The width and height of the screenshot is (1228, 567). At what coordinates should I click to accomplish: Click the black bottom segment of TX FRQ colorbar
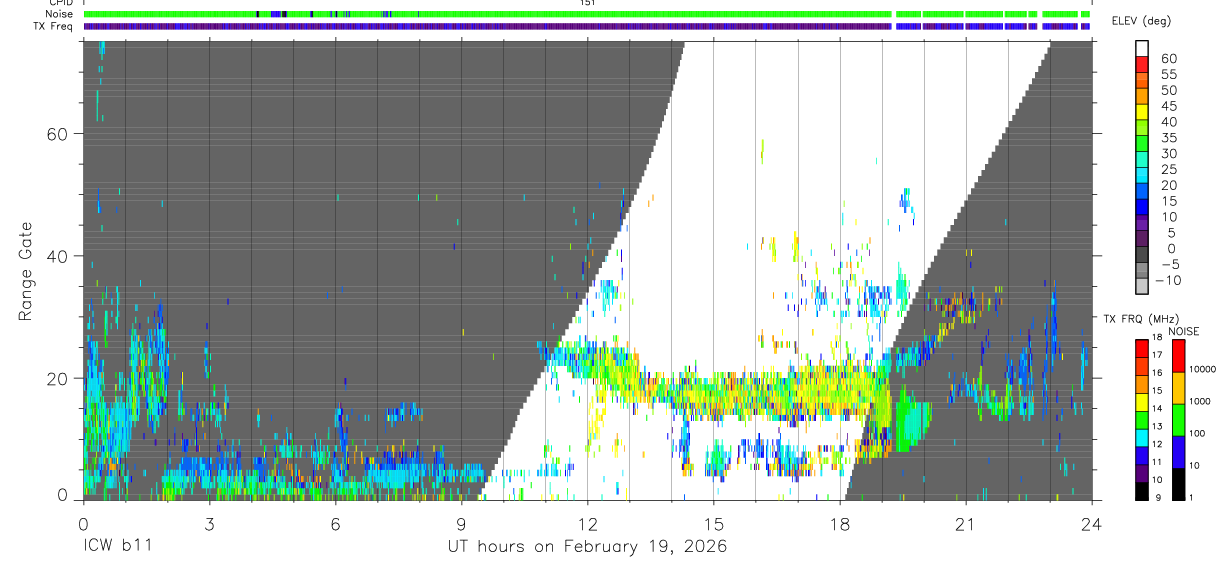tap(1141, 491)
